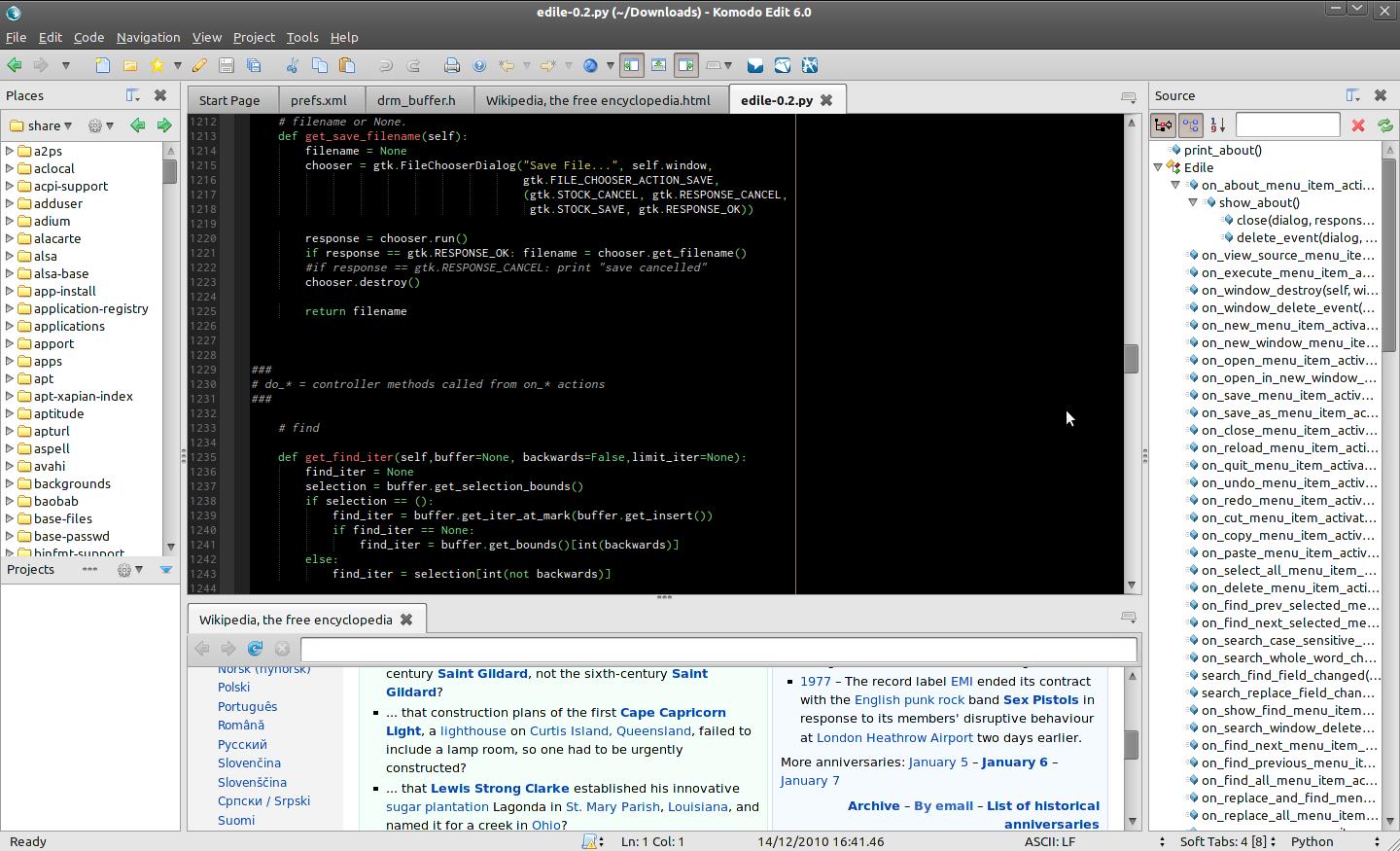Image resolution: width=1400 pixels, height=851 pixels.
Task: Click the Undo arrow icon in the toolbar
Action: click(387, 65)
